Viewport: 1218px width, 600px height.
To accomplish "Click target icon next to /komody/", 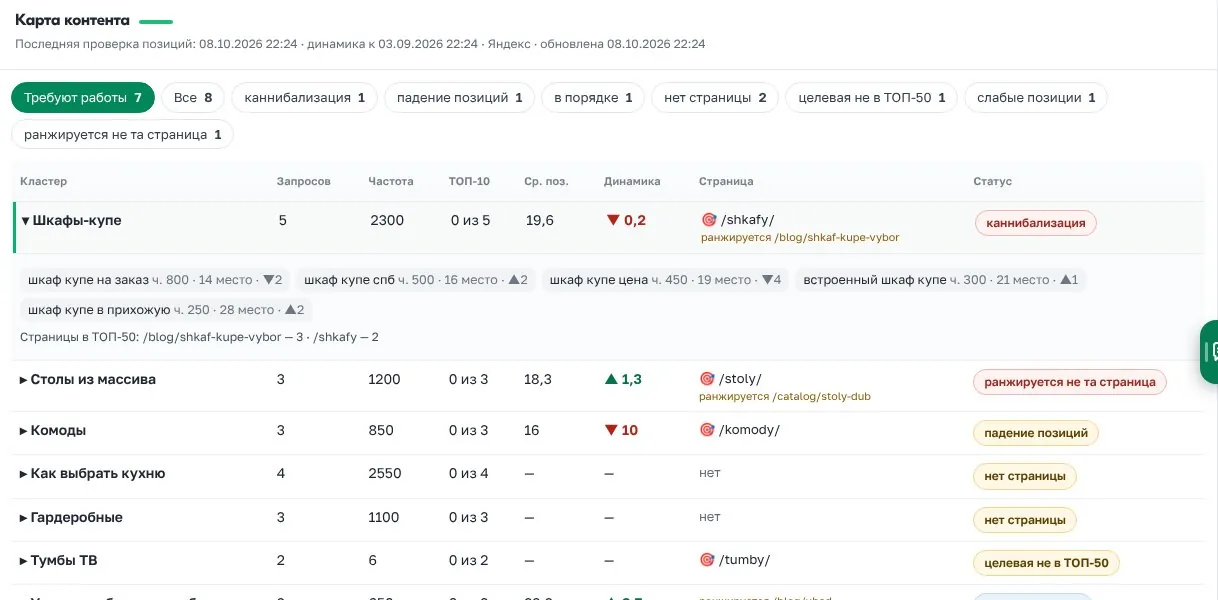I will pos(708,430).
